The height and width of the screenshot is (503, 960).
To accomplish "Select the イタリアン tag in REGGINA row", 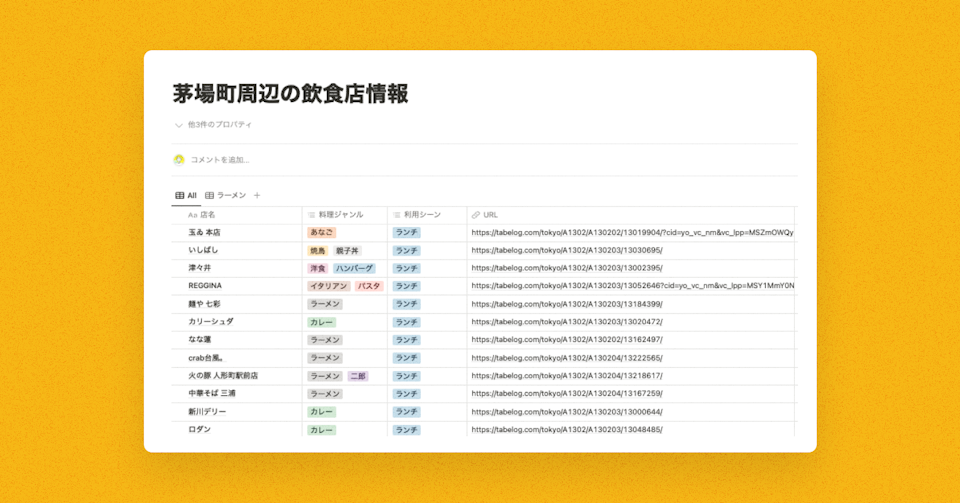I will (x=328, y=286).
